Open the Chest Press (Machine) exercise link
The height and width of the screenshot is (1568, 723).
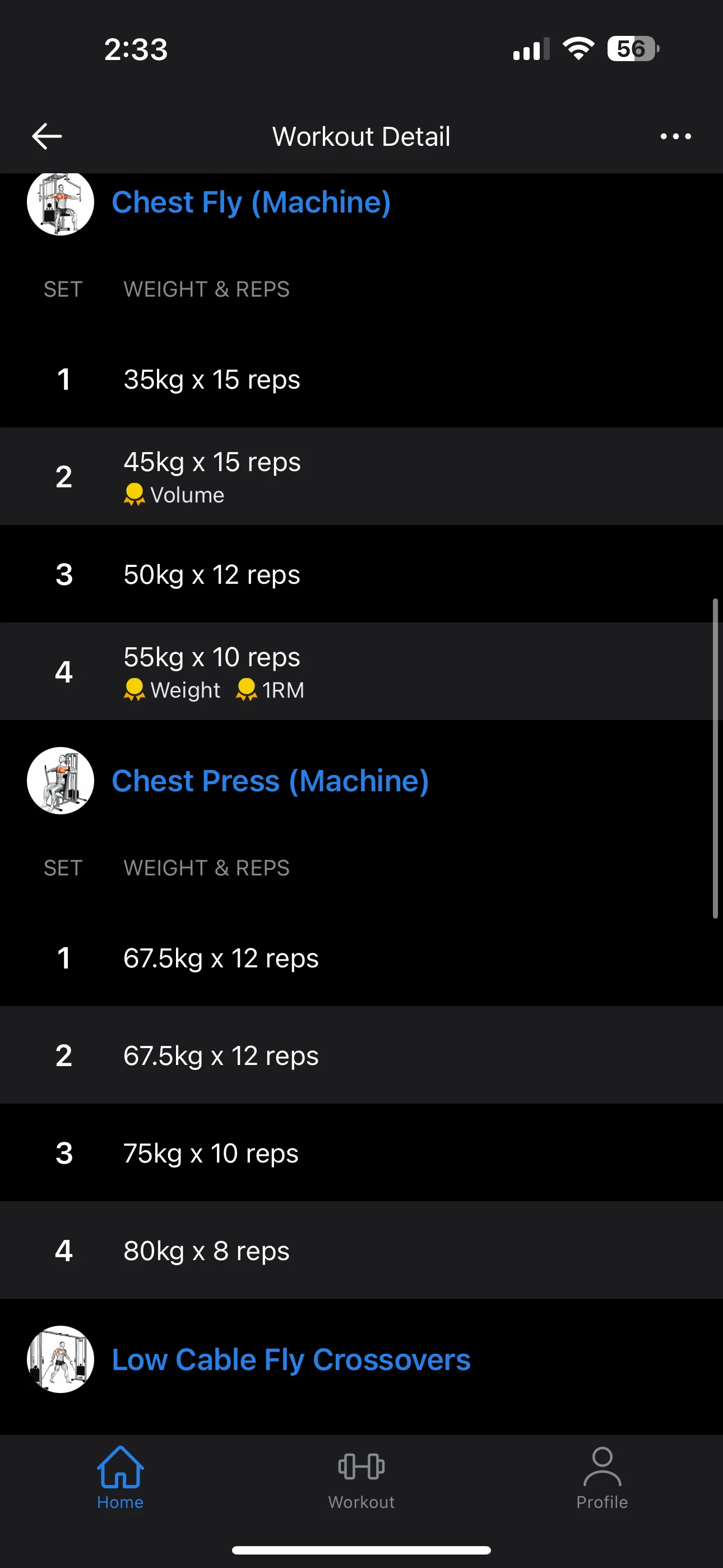point(270,780)
